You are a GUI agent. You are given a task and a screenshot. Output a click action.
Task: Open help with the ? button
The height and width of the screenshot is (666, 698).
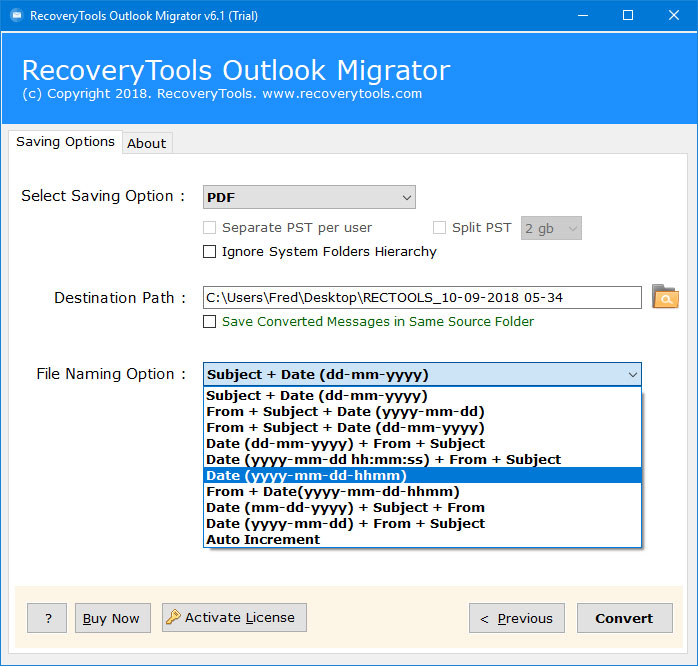coord(47,618)
